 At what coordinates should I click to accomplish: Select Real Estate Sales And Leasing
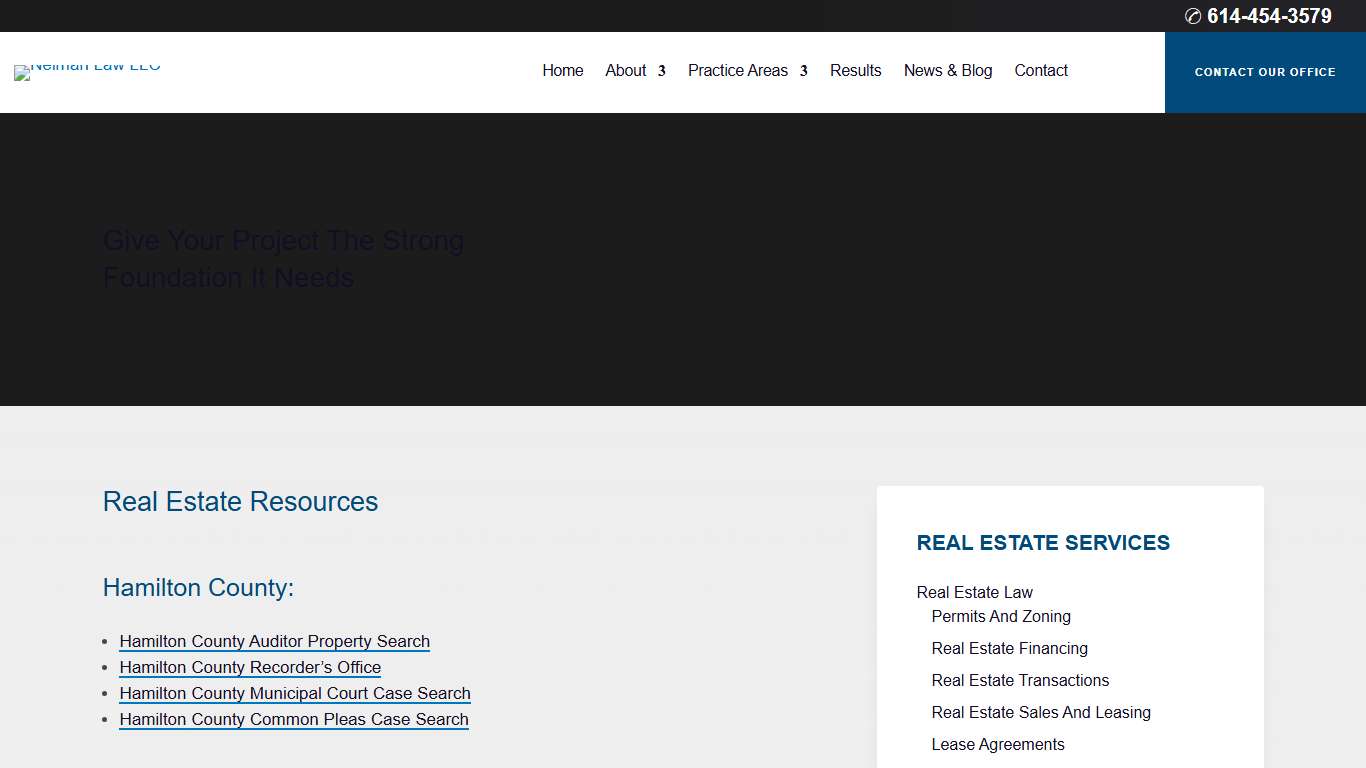[1041, 712]
